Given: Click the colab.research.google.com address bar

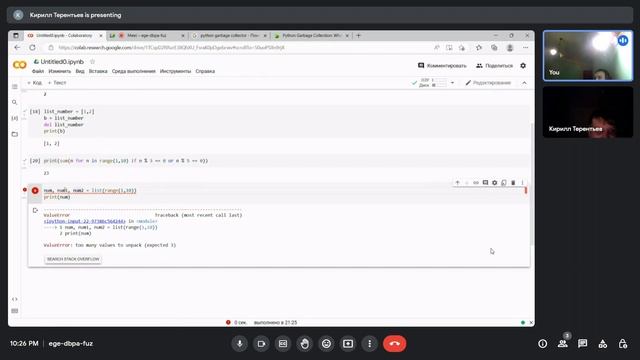Looking at the screenshot, I should point(171,47).
